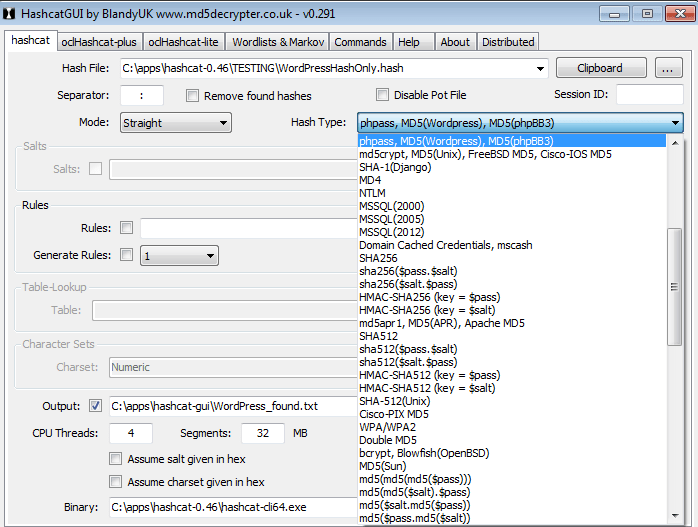
Task: Select SHA-512(Unix) hash type
Action: coord(512,401)
